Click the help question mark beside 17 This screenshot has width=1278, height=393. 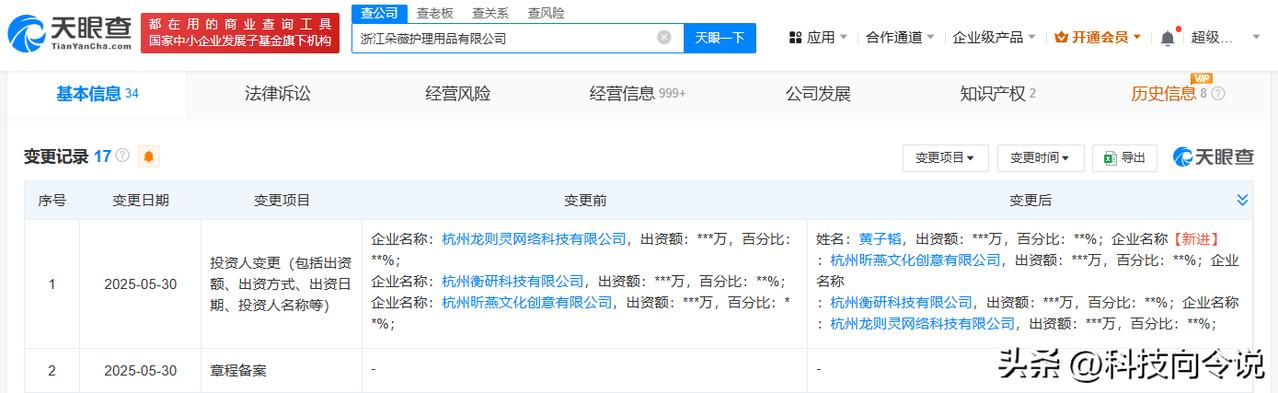[x=123, y=156]
